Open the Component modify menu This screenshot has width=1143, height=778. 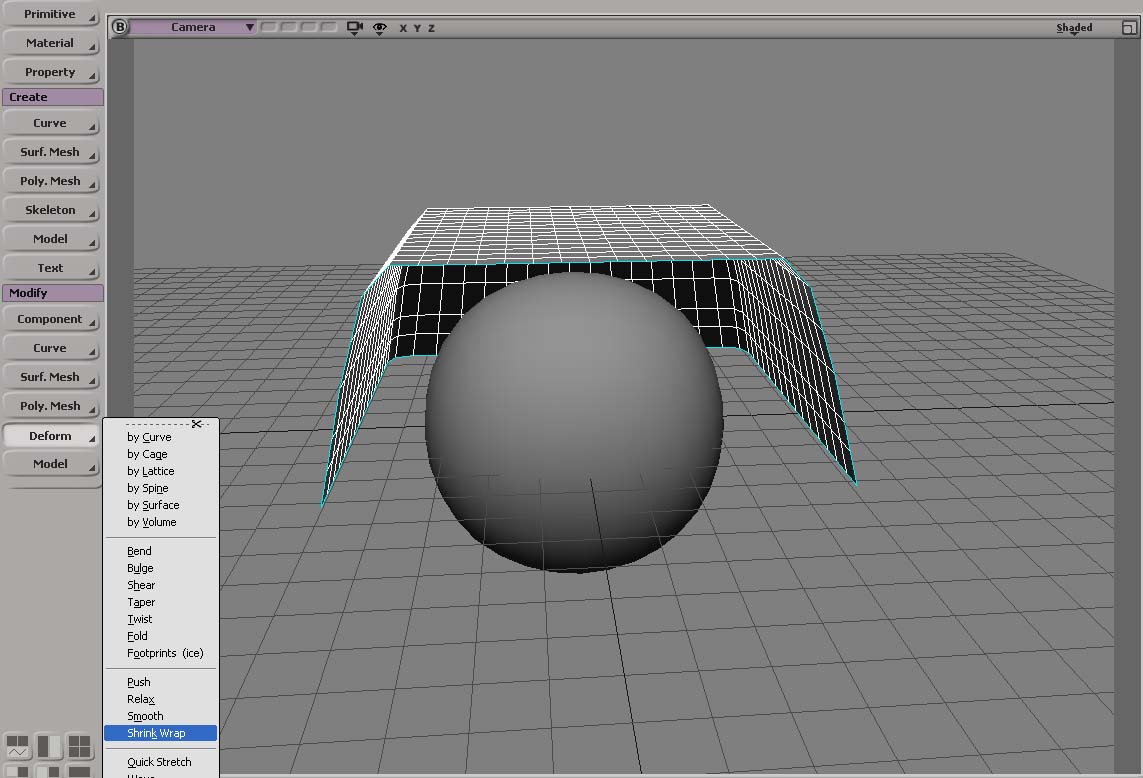(x=50, y=319)
